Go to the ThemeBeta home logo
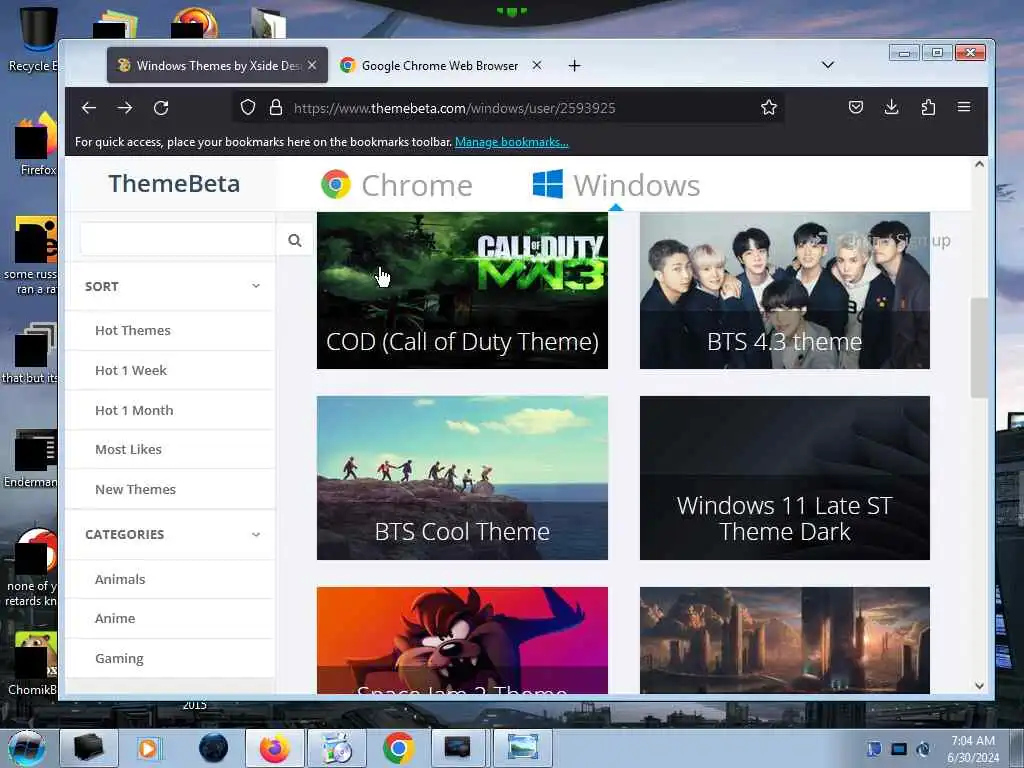Image resolution: width=1024 pixels, height=768 pixels. 174,184
